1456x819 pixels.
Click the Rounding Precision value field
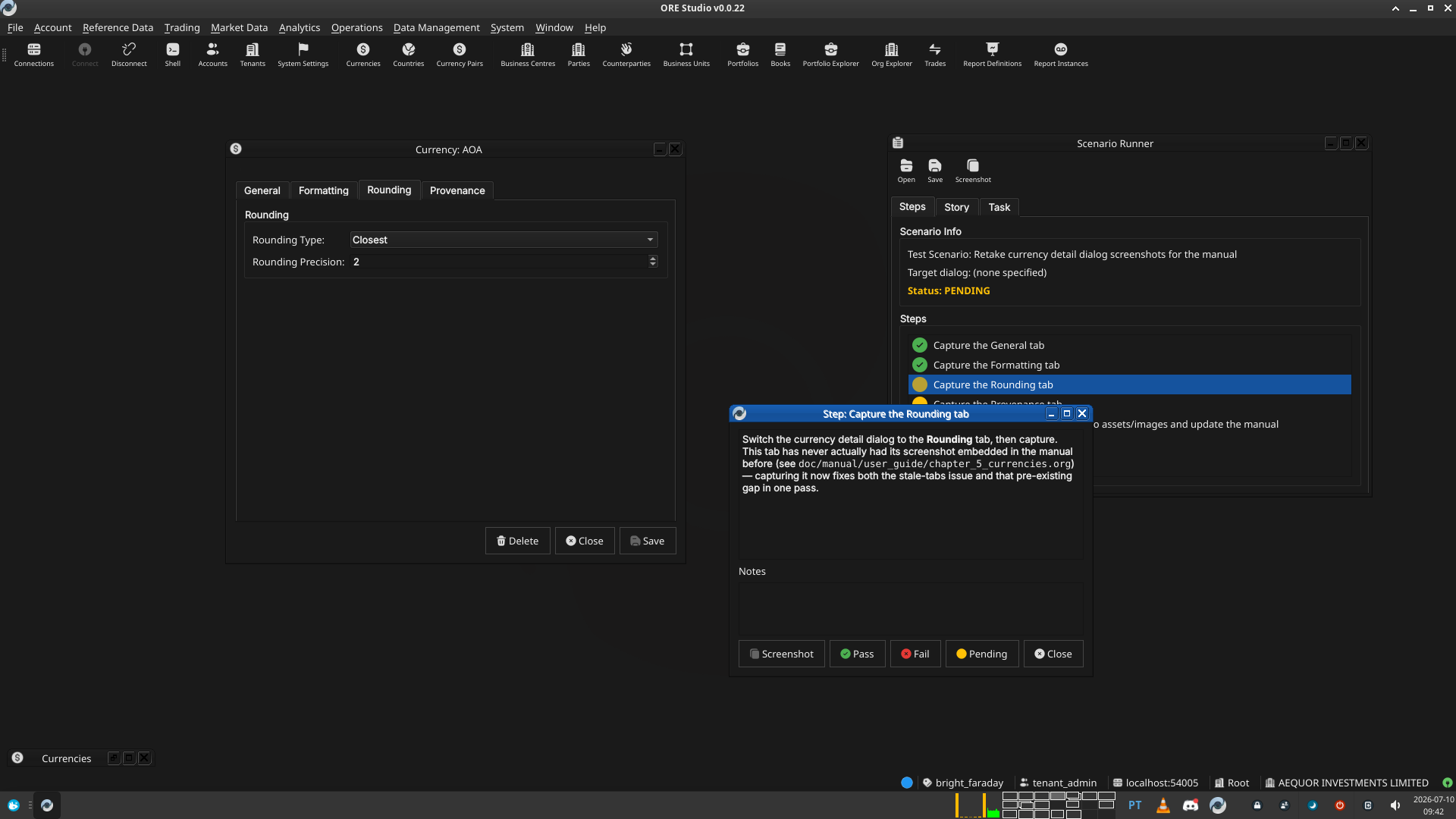click(x=499, y=262)
